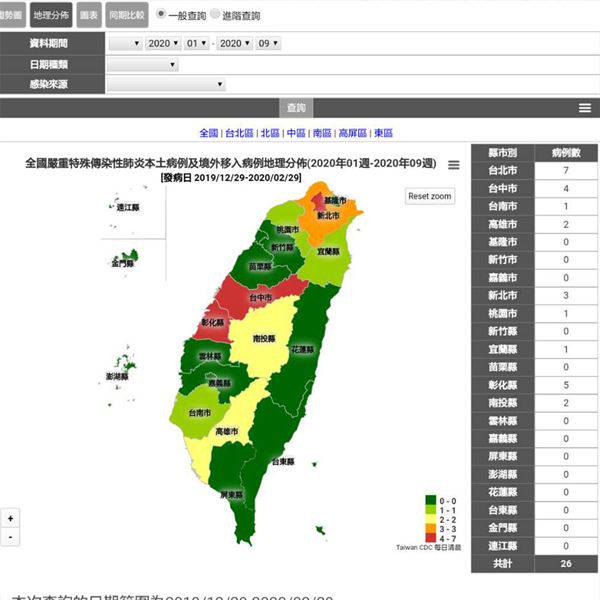
Task: Open the 台北區 region link
Action: pos(239,133)
